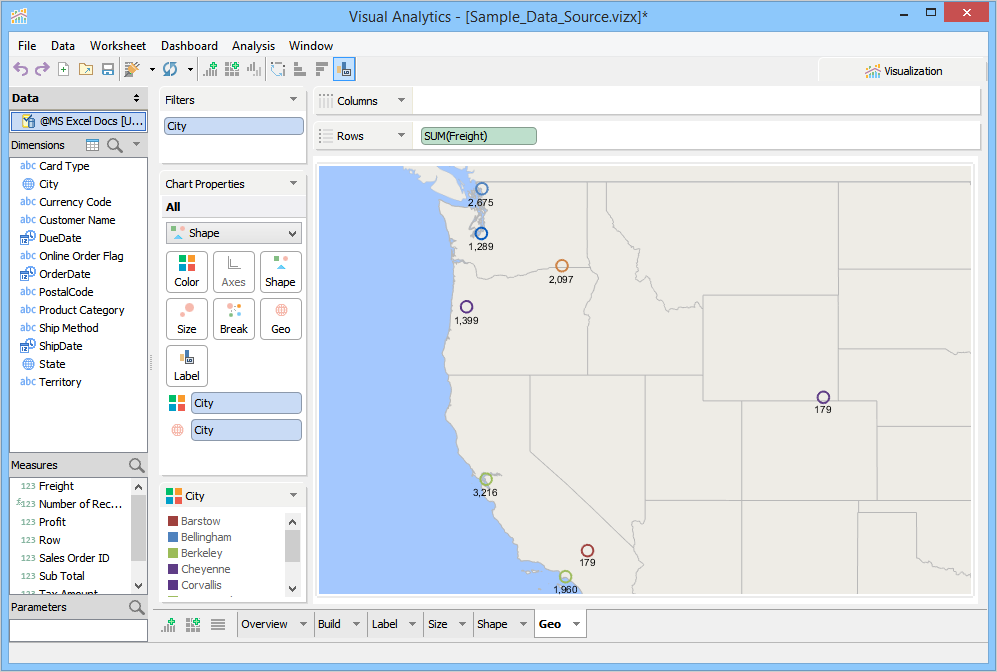This screenshot has height=672, width=997.
Task: Click the Undo arrow in the toolbar
Action: pos(20,69)
